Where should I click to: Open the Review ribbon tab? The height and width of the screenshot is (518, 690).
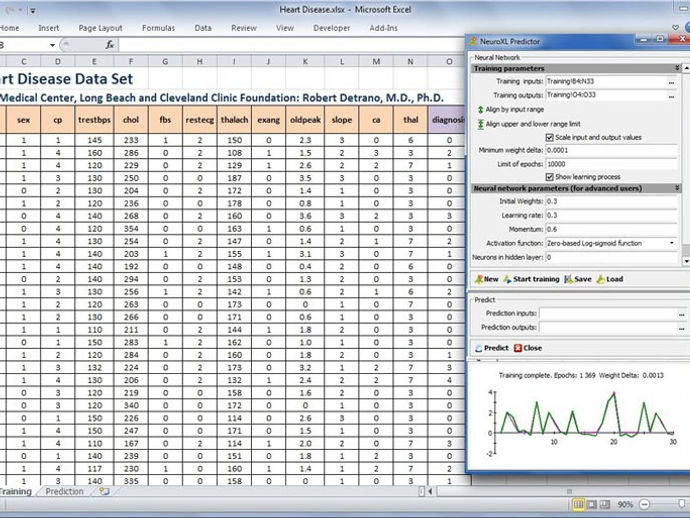click(x=244, y=28)
